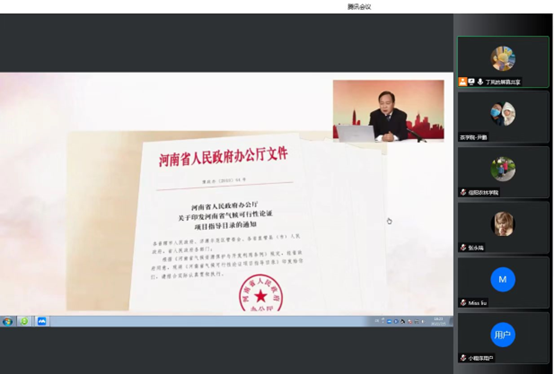554x374 pixels.
Task: Open the Windows Start orb in the shared taskbar
Action: tap(7, 321)
